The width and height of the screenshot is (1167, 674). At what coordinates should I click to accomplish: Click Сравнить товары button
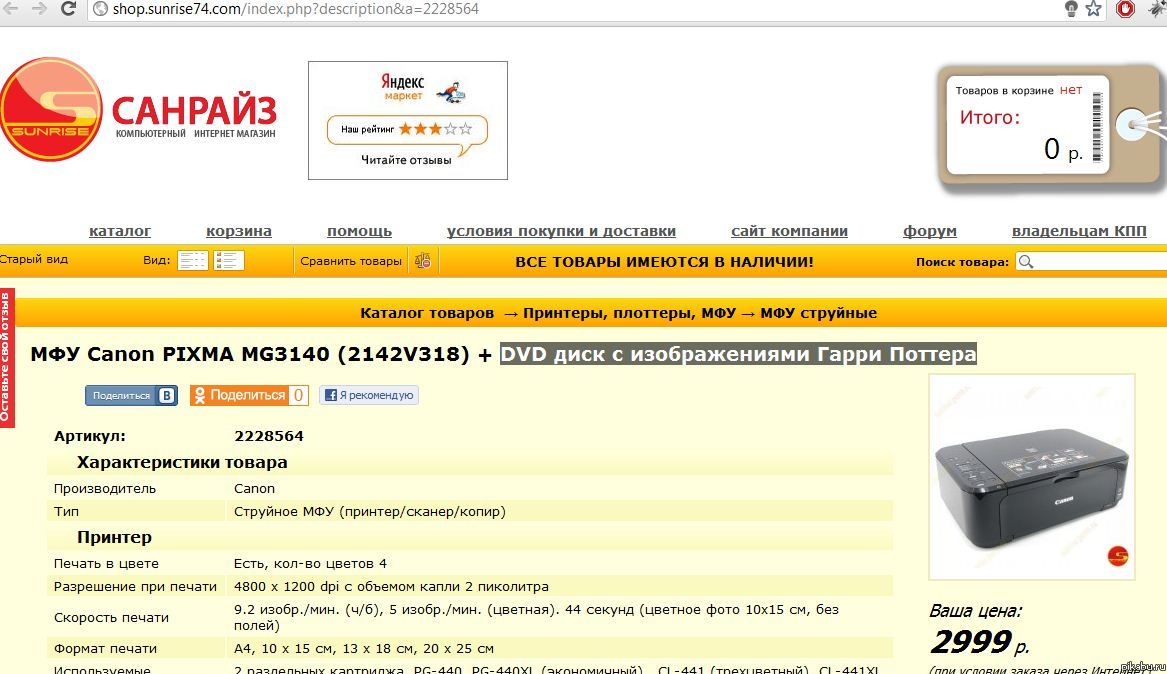coord(351,261)
